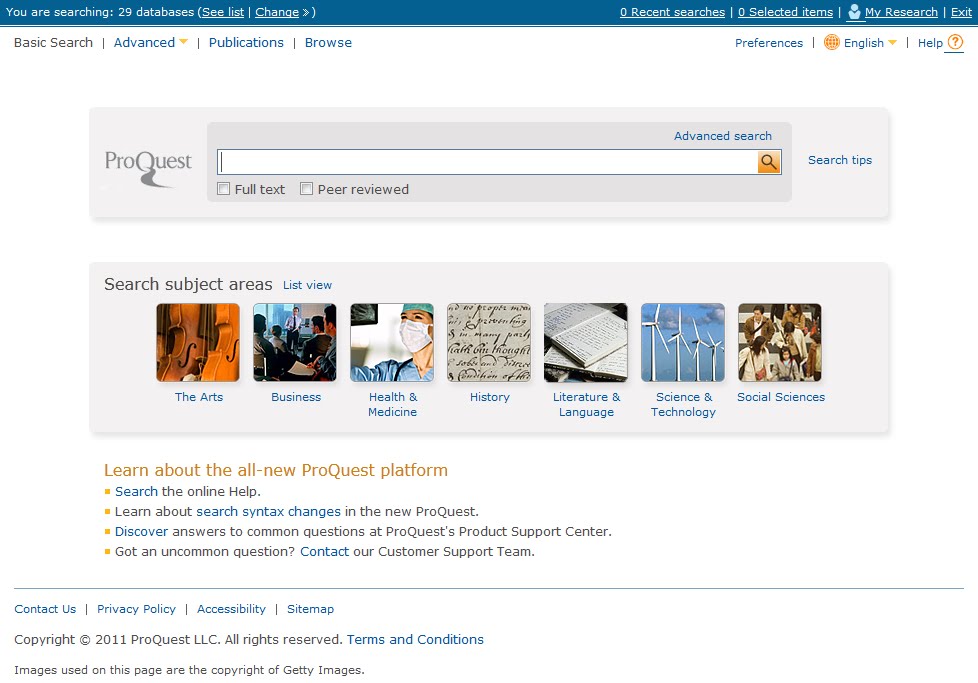978x683 pixels.
Task: Open 0 Recent searches
Action: tap(672, 12)
